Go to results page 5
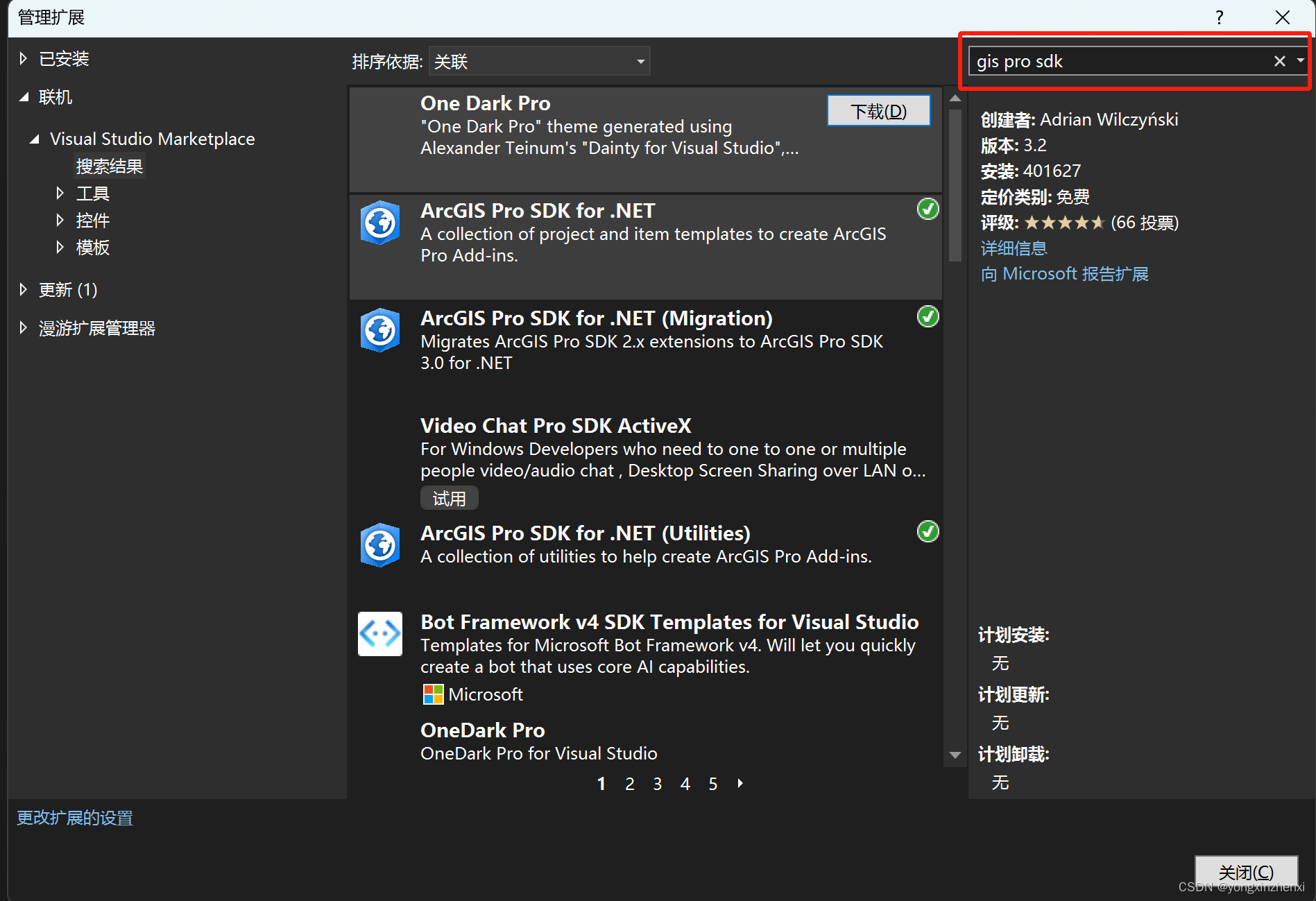The height and width of the screenshot is (901, 1316). (x=712, y=784)
